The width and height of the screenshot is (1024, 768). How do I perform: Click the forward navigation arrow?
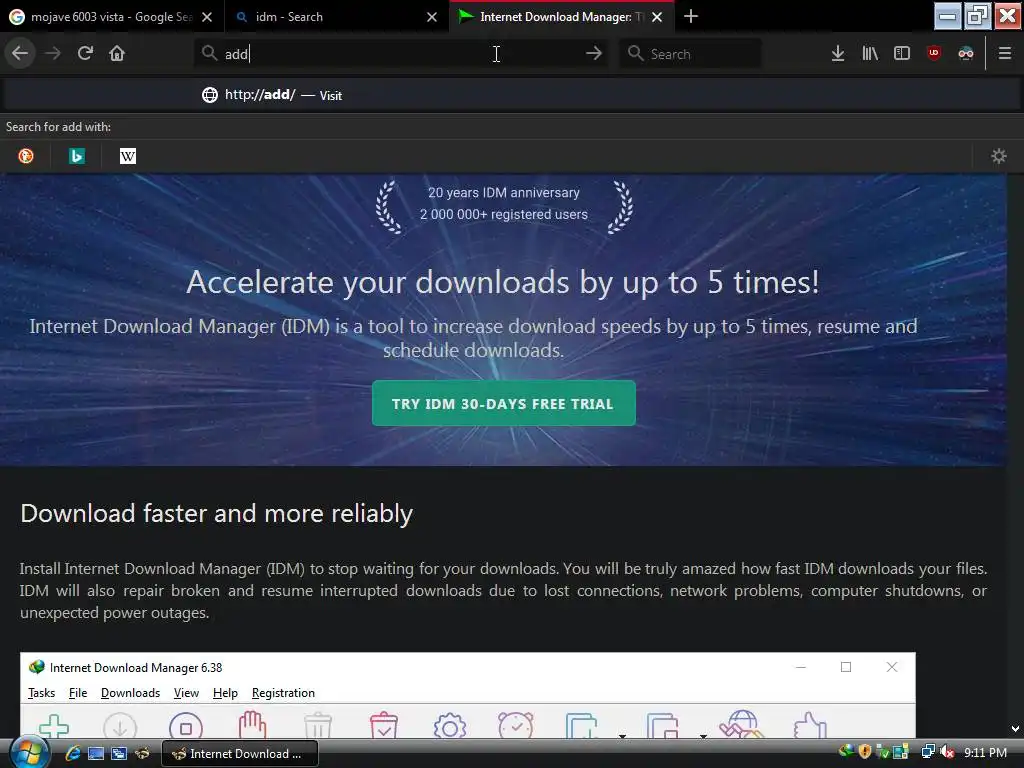(x=53, y=54)
